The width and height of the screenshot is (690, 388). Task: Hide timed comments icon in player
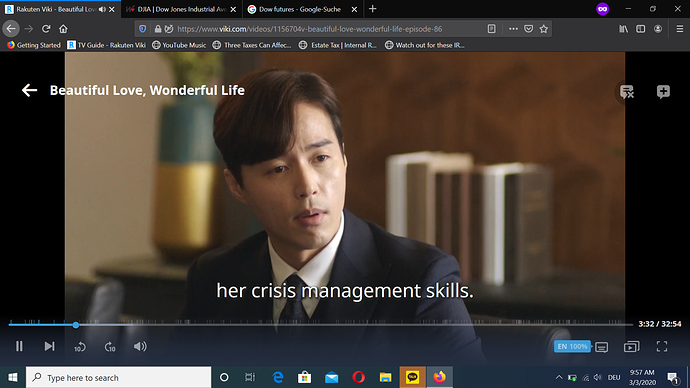[x=627, y=92]
